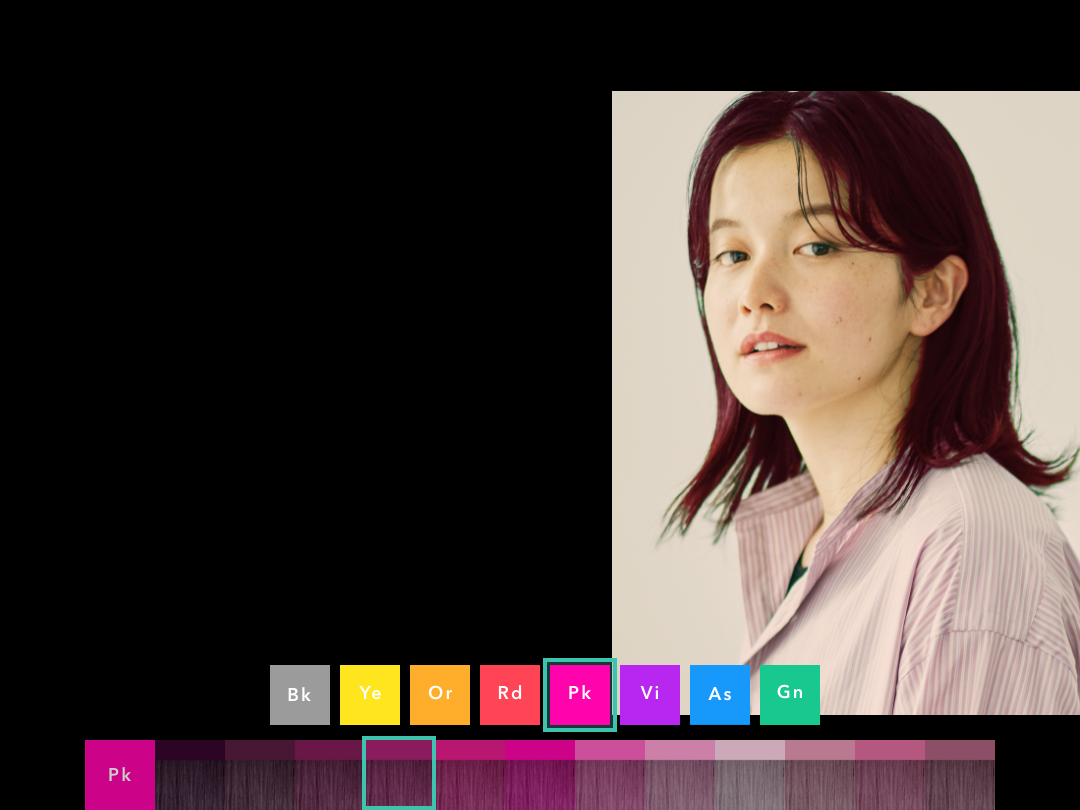The width and height of the screenshot is (1080, 810).
Task: Select the last shade swatch in row
Action: coord(960,775)
